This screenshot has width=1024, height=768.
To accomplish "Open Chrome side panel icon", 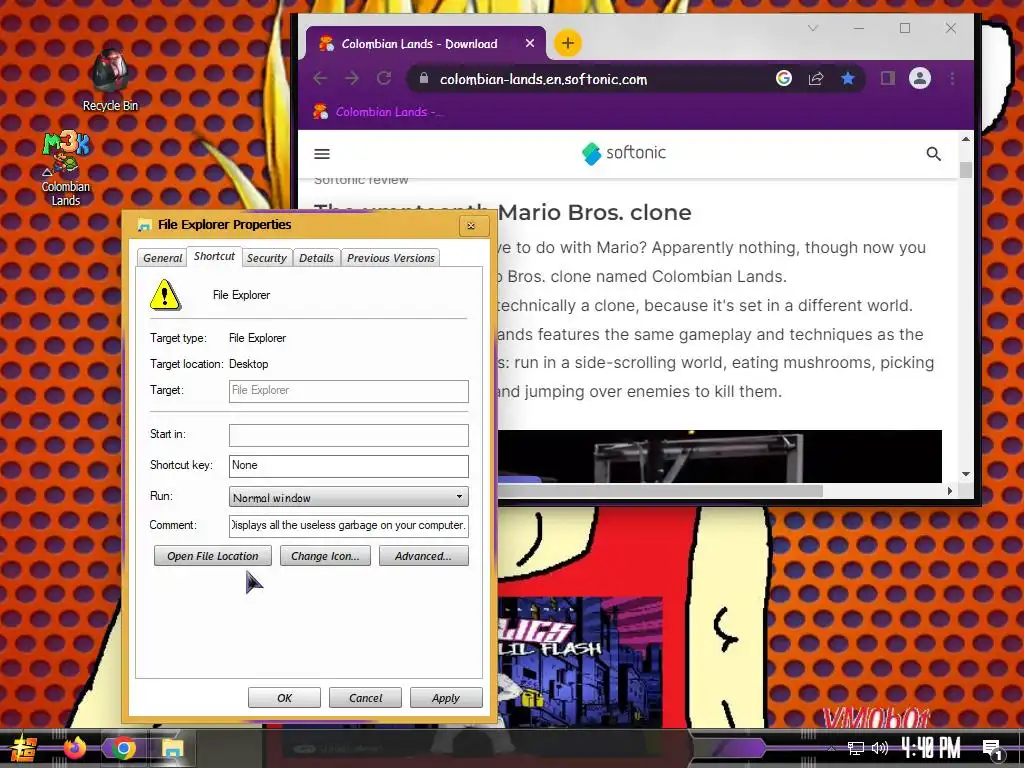I will point(888,78).
